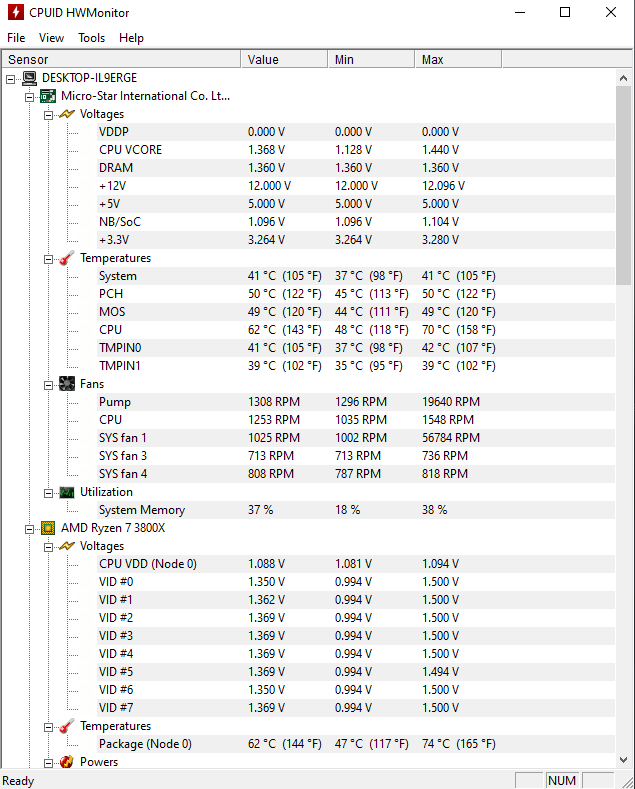Click the Micro-Star motherboard icon

[x=48, y=96]
